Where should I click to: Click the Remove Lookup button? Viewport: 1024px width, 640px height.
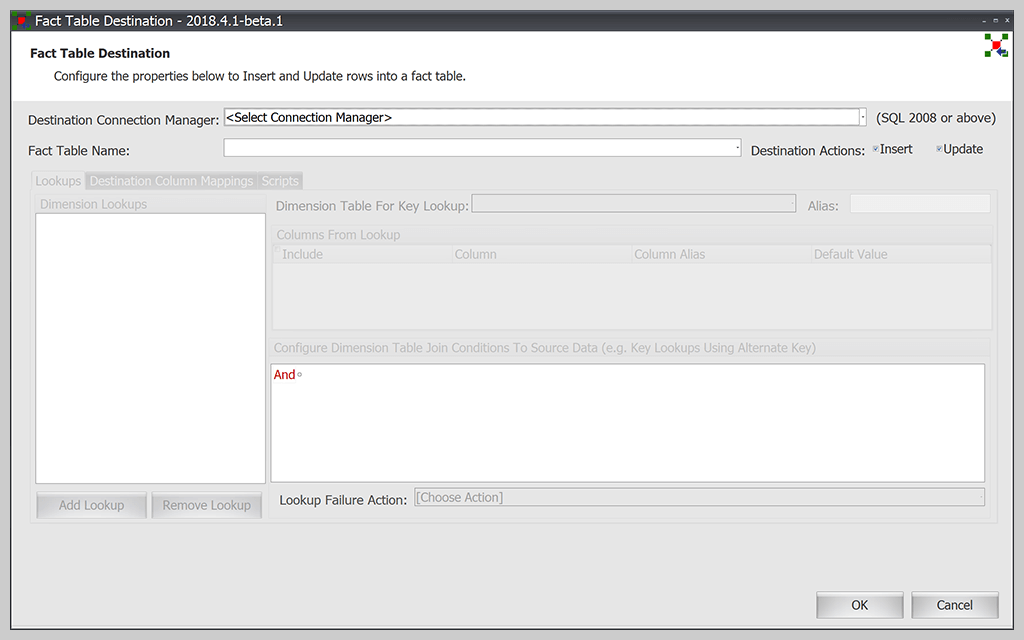tap(206, 505)
